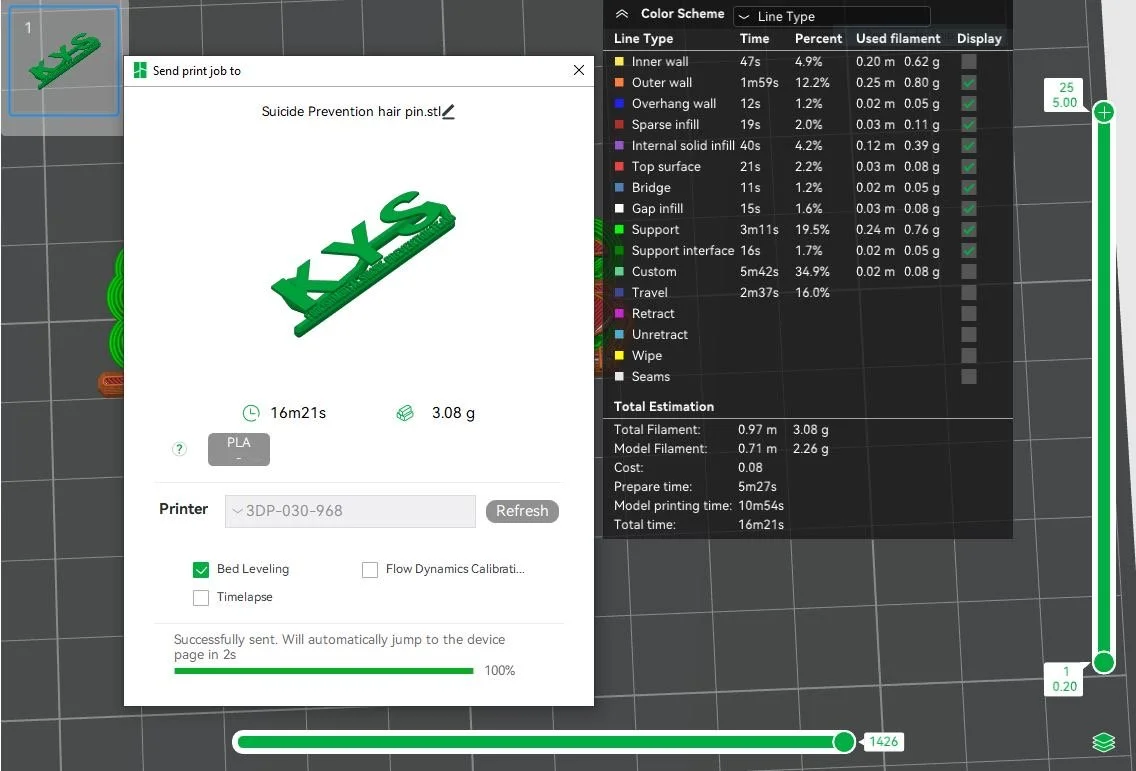Click the upload progress bar at 100%
The height and width of the screenshot is (771, 1136).
324,671
